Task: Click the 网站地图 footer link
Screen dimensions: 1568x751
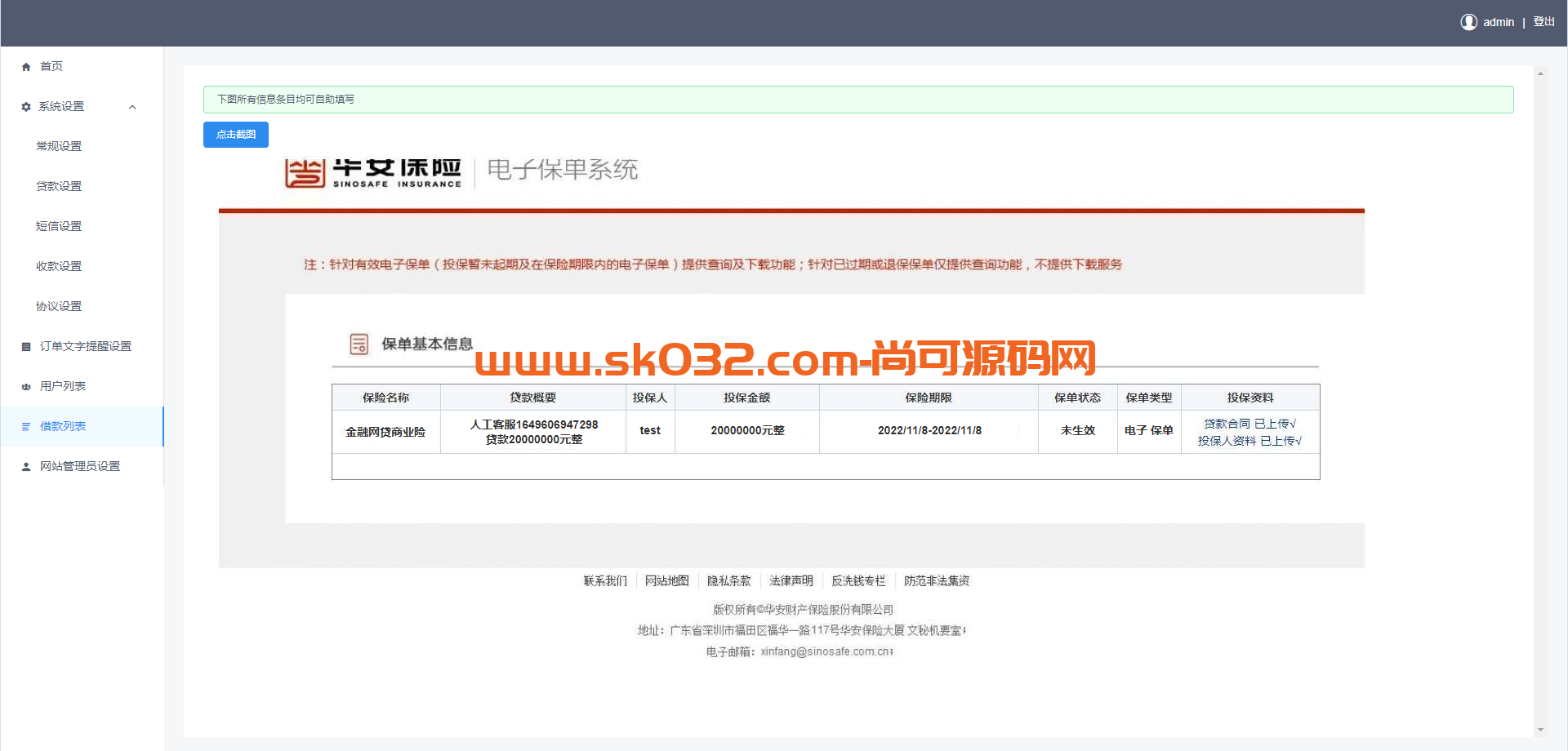Action: pyautogui.click(x=667, y=581)
